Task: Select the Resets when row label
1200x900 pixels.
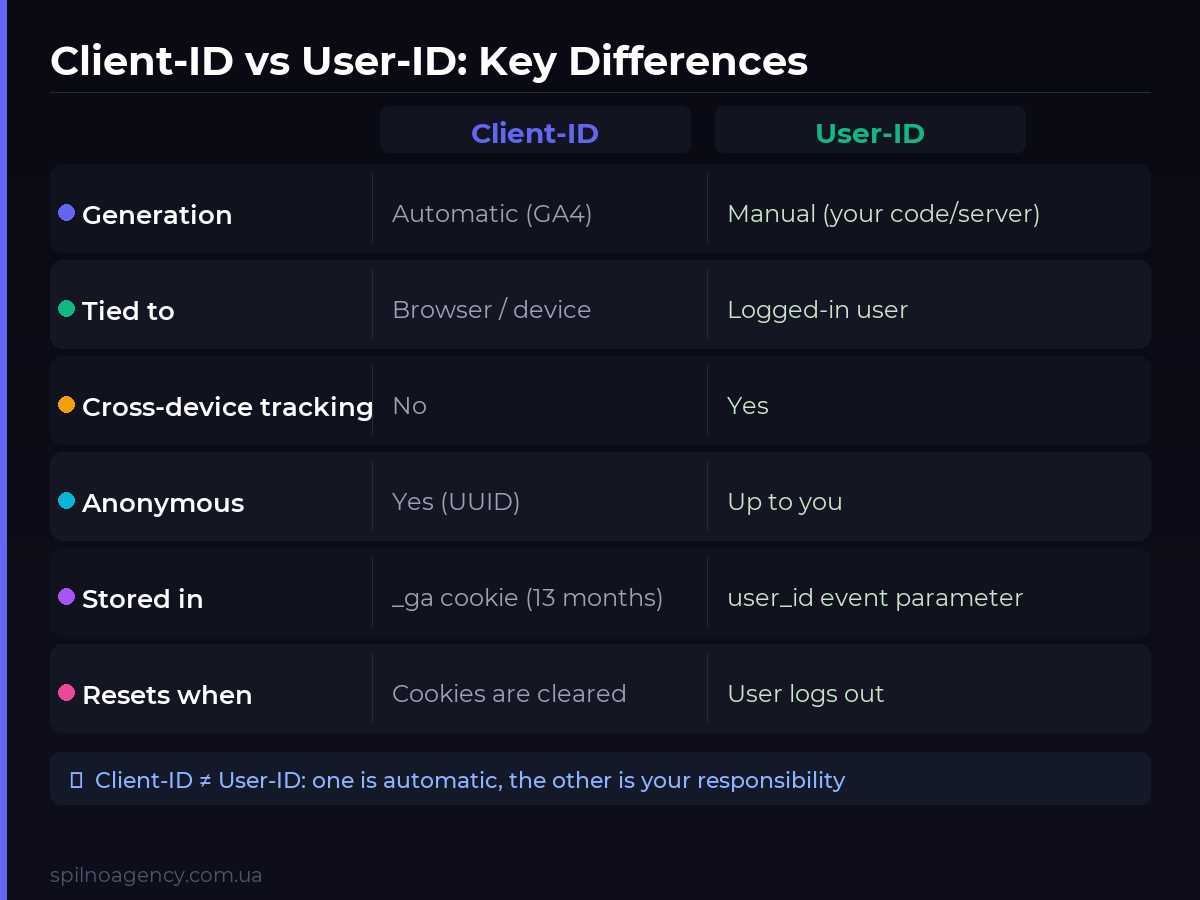Action: click(167, 695)
